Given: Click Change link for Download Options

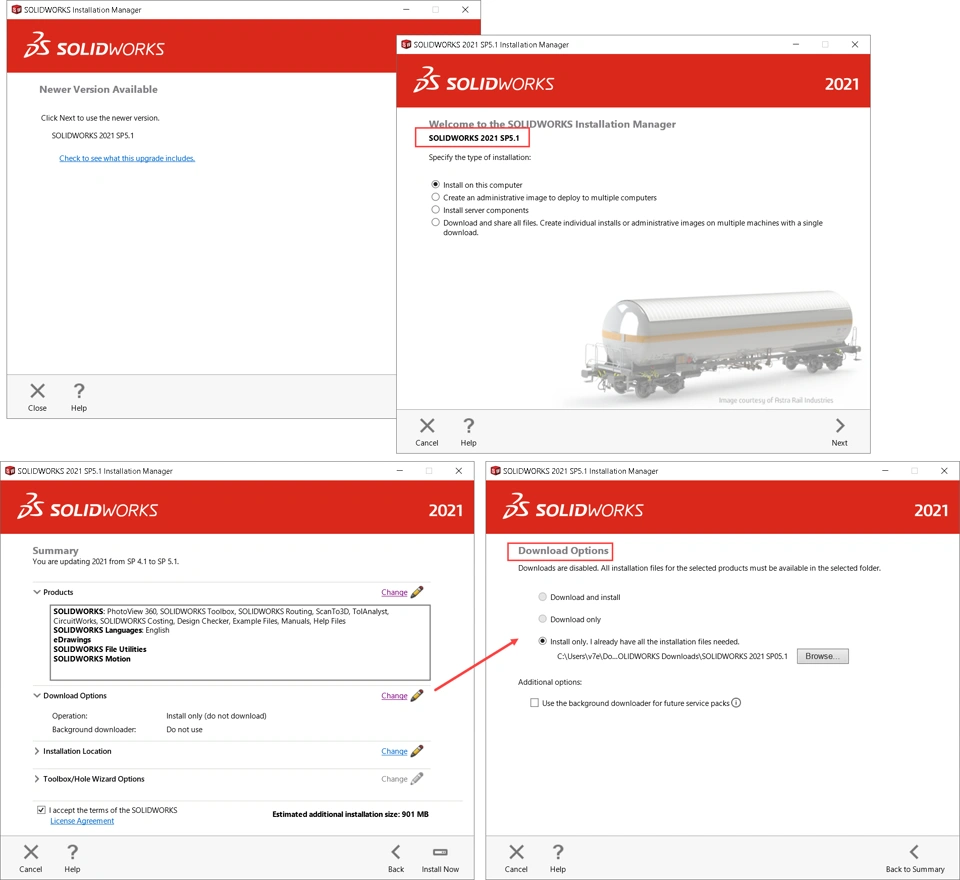Looking at the screenshot, I should [x=394, y=696].
